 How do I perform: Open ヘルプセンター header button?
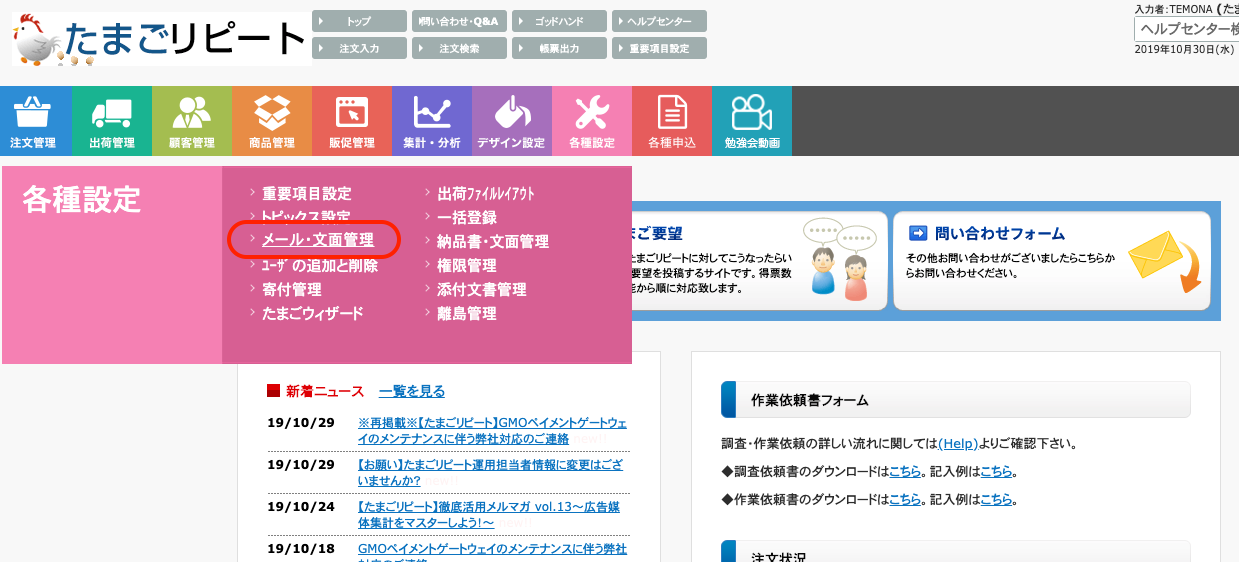[659, 21]
